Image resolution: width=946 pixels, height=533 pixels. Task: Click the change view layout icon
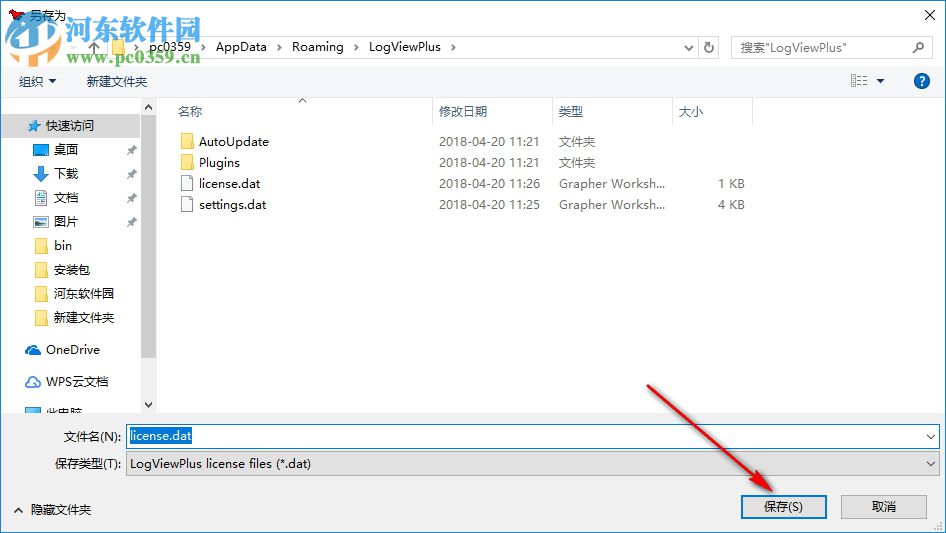point(859,80)
